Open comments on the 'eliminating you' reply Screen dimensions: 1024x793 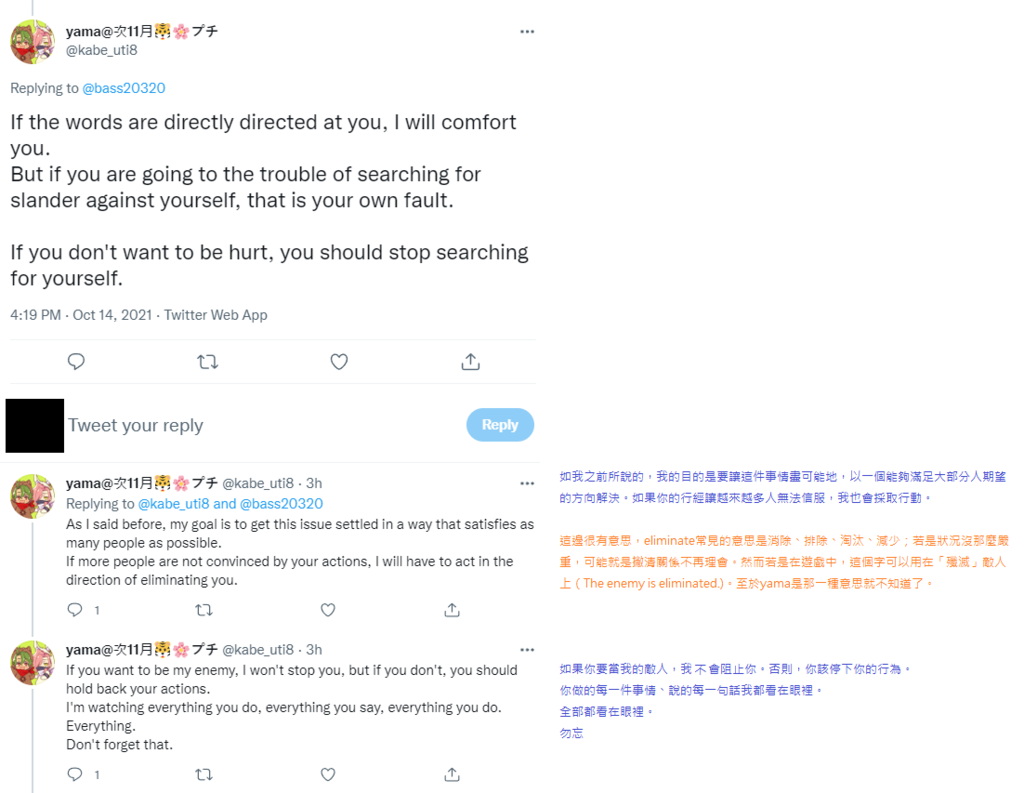pyautogui.click(x=76, y=609)
